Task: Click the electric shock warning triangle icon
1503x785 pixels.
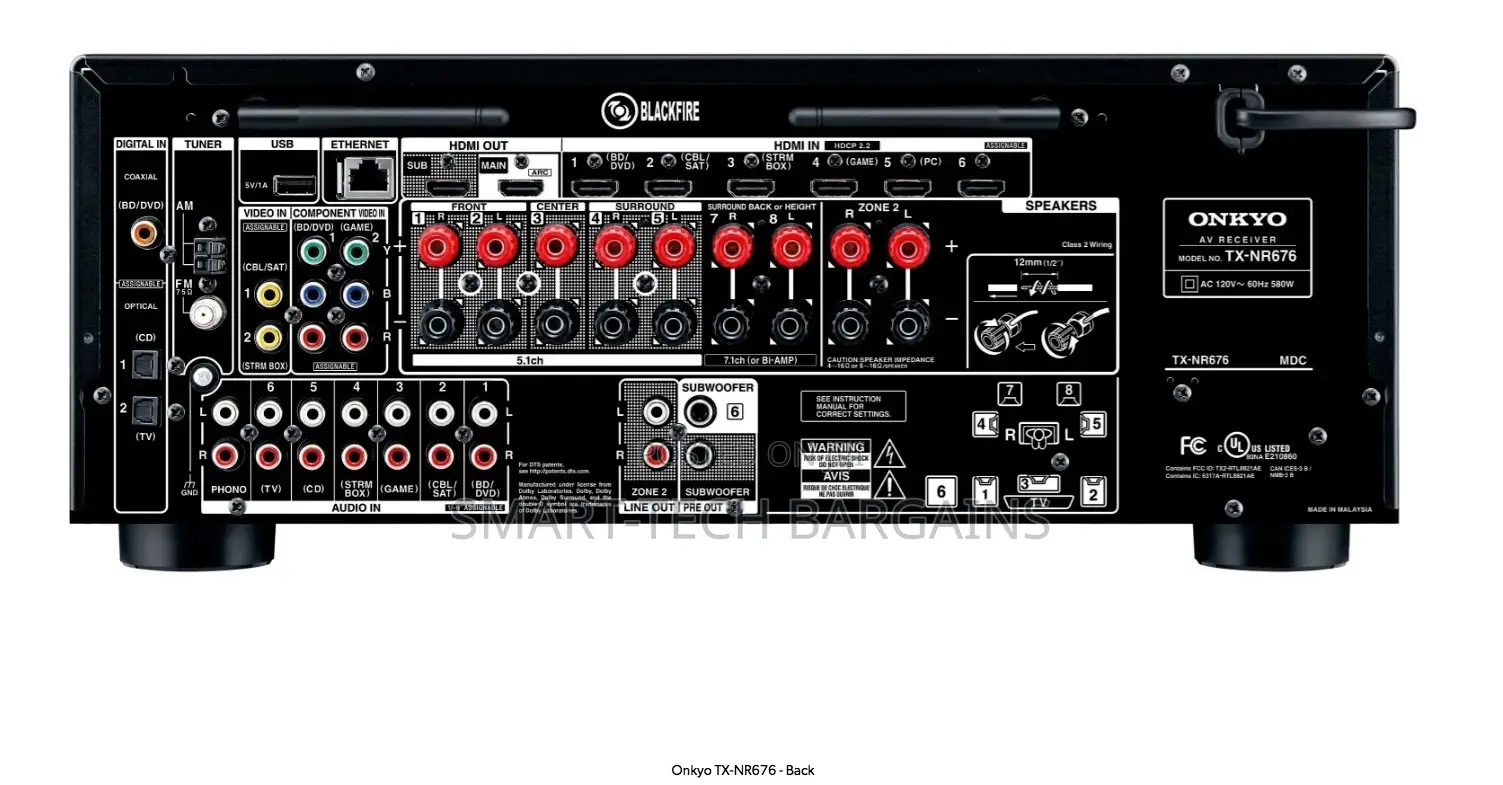Action: 889,455
